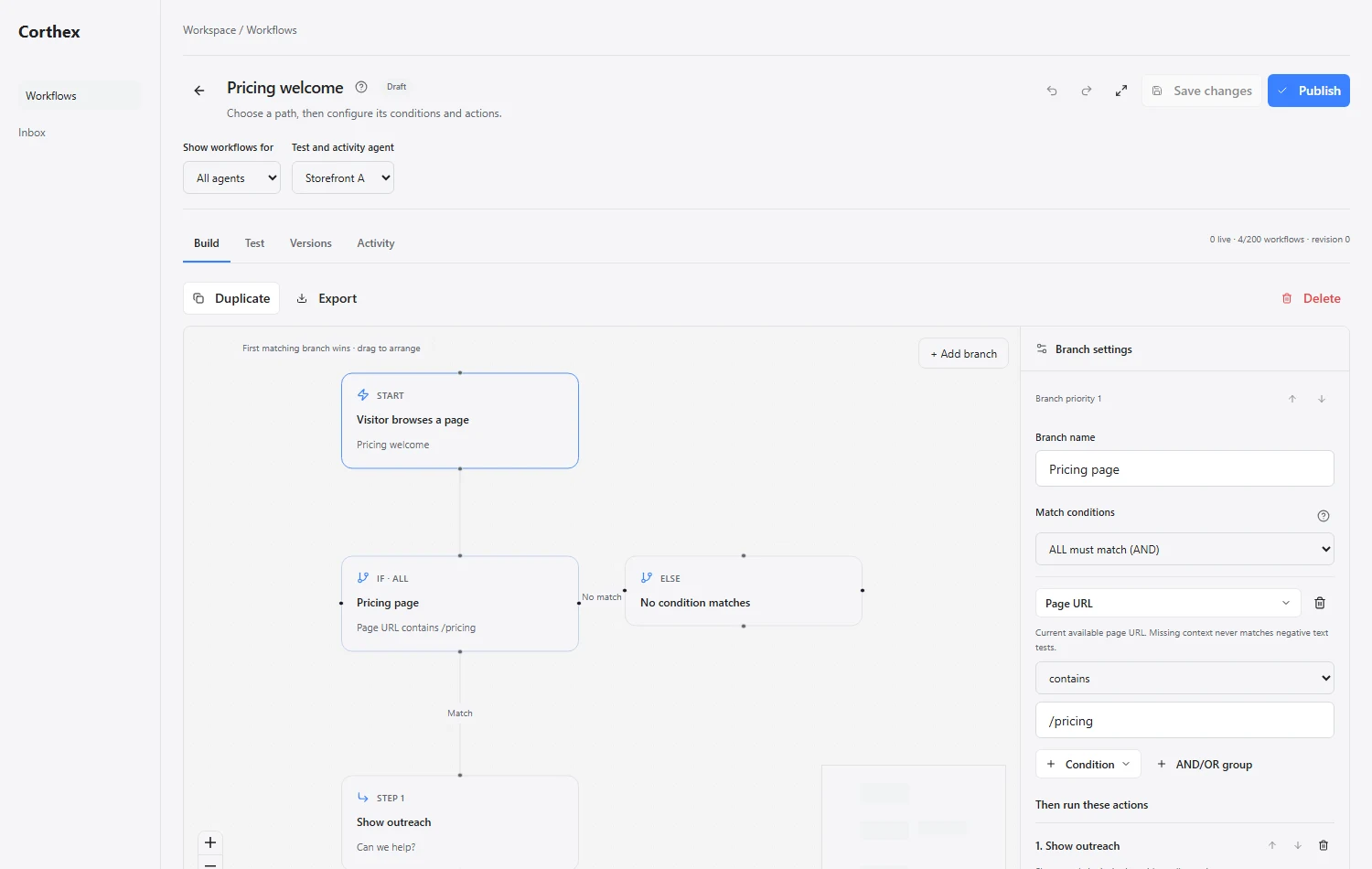Click the redo icon

coord(1087,91)
